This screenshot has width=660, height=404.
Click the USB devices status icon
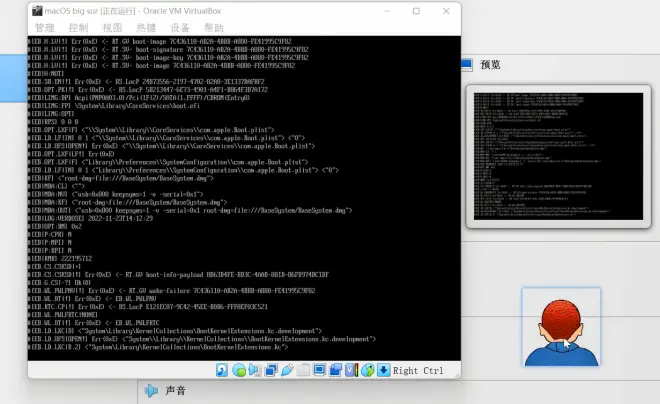(x=287, y=370)
